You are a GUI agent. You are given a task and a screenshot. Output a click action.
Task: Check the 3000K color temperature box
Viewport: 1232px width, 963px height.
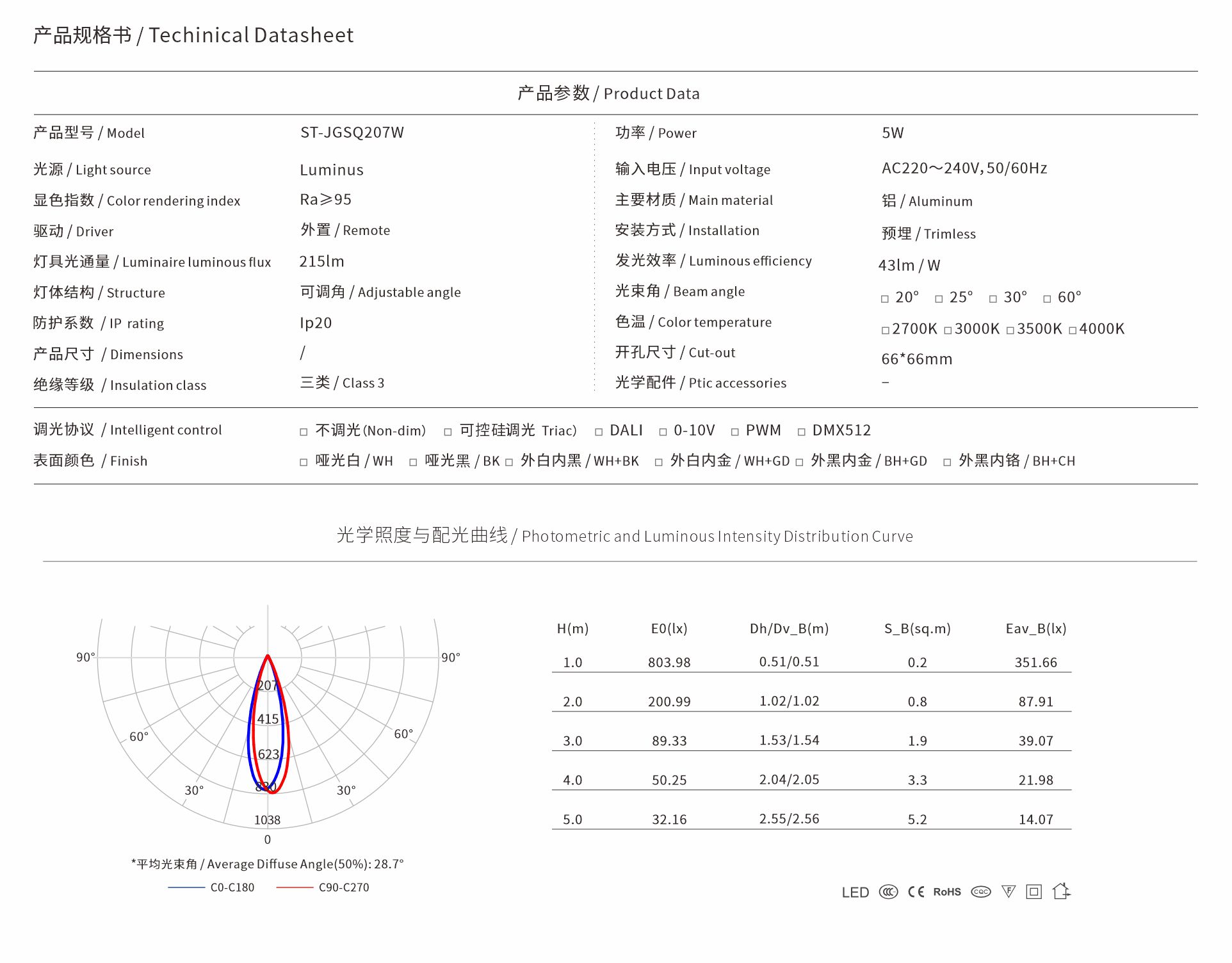[948, 330]
